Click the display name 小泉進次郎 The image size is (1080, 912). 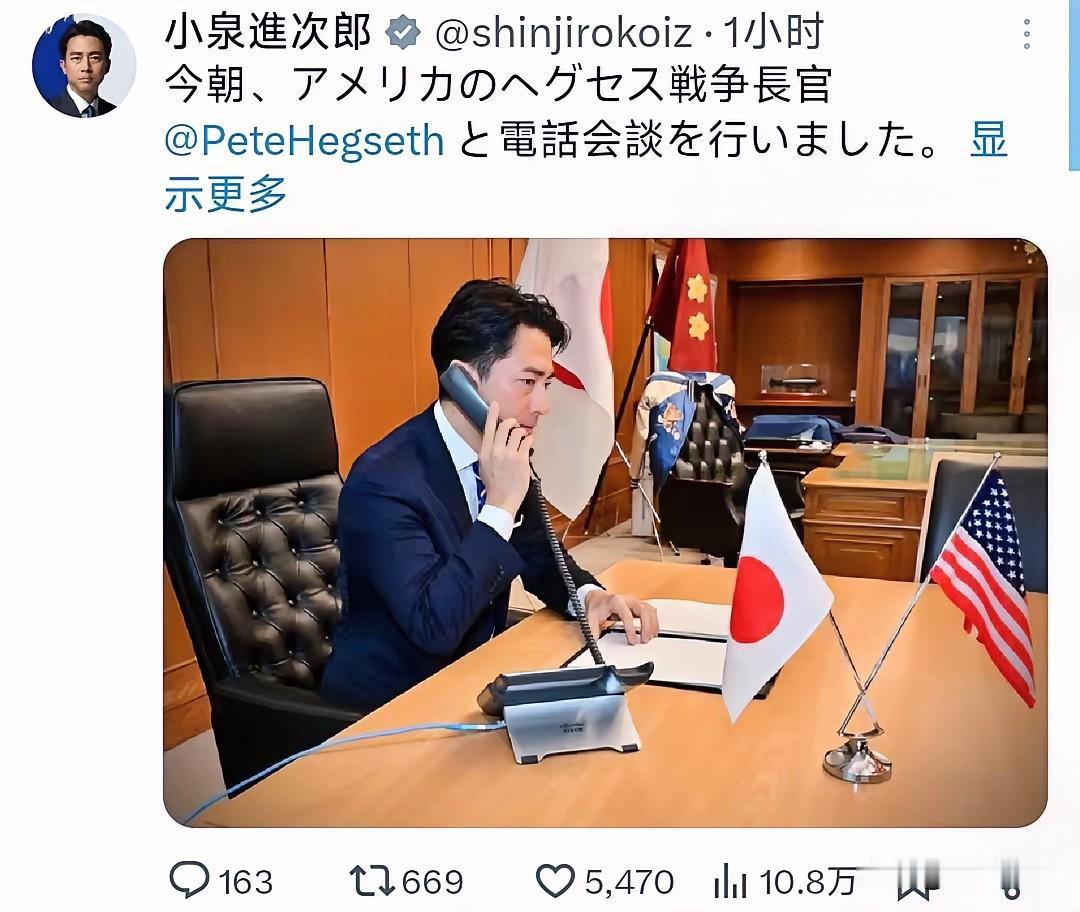(269, 33)
